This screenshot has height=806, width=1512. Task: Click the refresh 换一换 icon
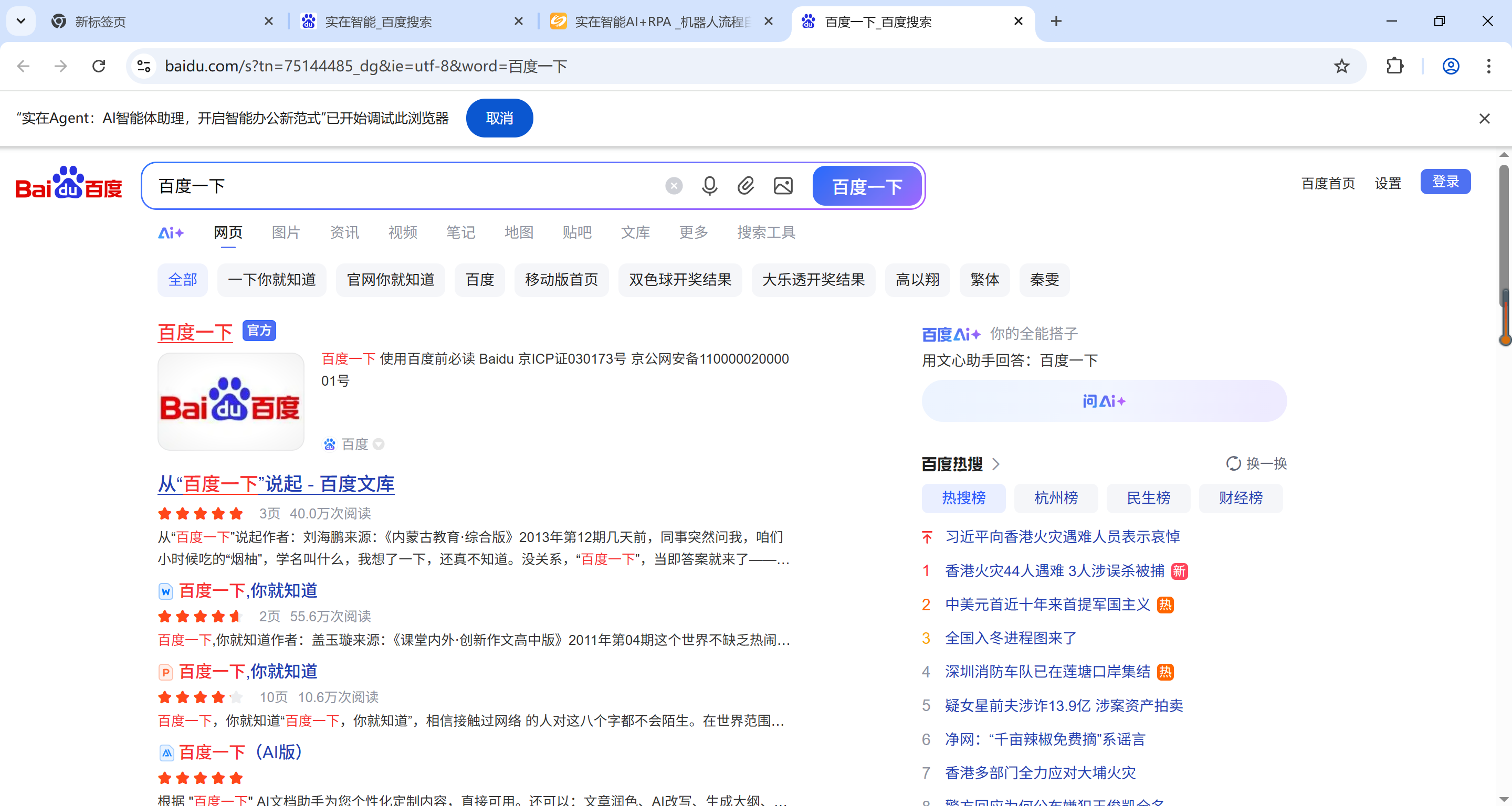[x=1233, y=463]
